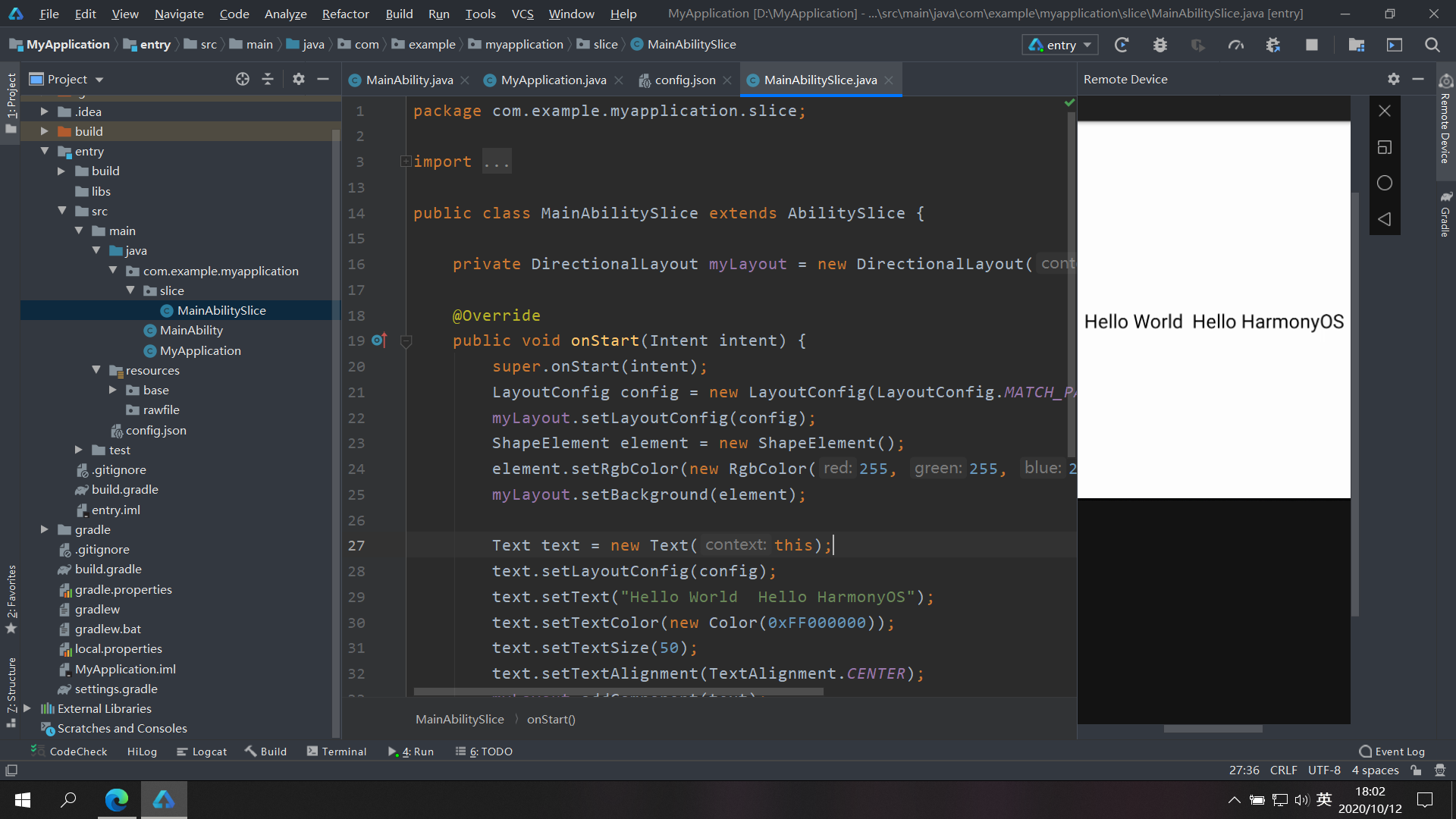Open the VCS menu
The image size is (1456, 819).
(x=522, y=14)
